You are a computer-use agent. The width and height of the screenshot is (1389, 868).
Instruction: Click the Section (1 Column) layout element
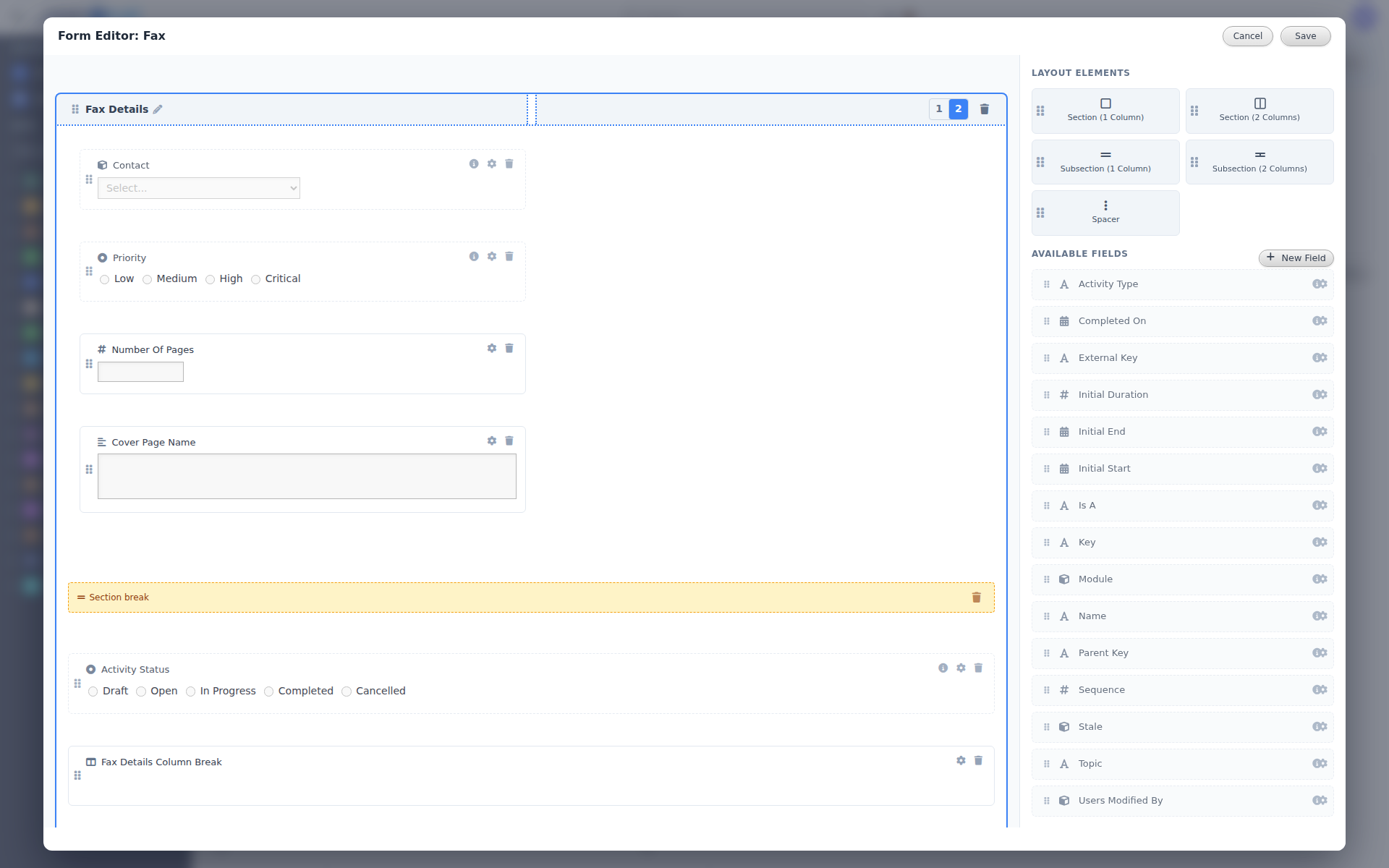(x=1105, y=111)
